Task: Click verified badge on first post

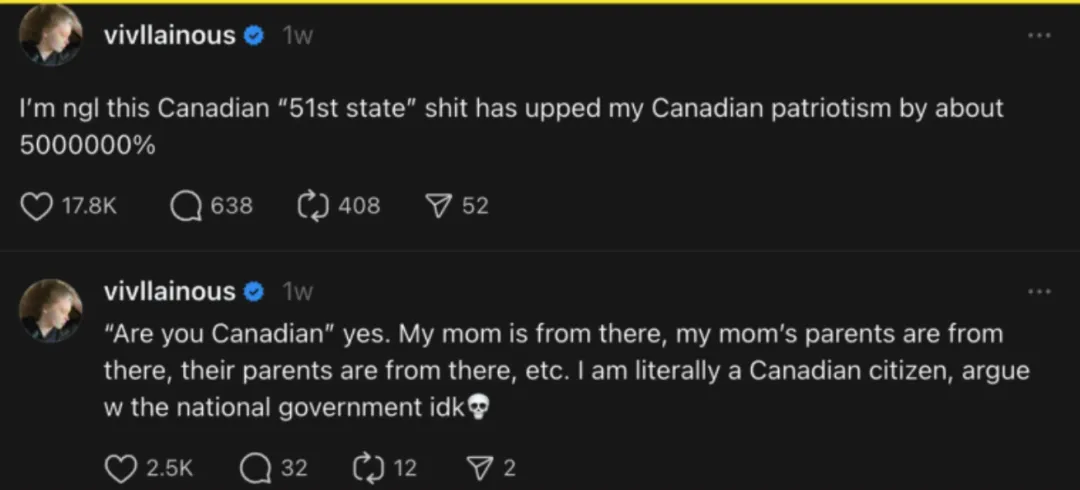Action: coord(254,35)
